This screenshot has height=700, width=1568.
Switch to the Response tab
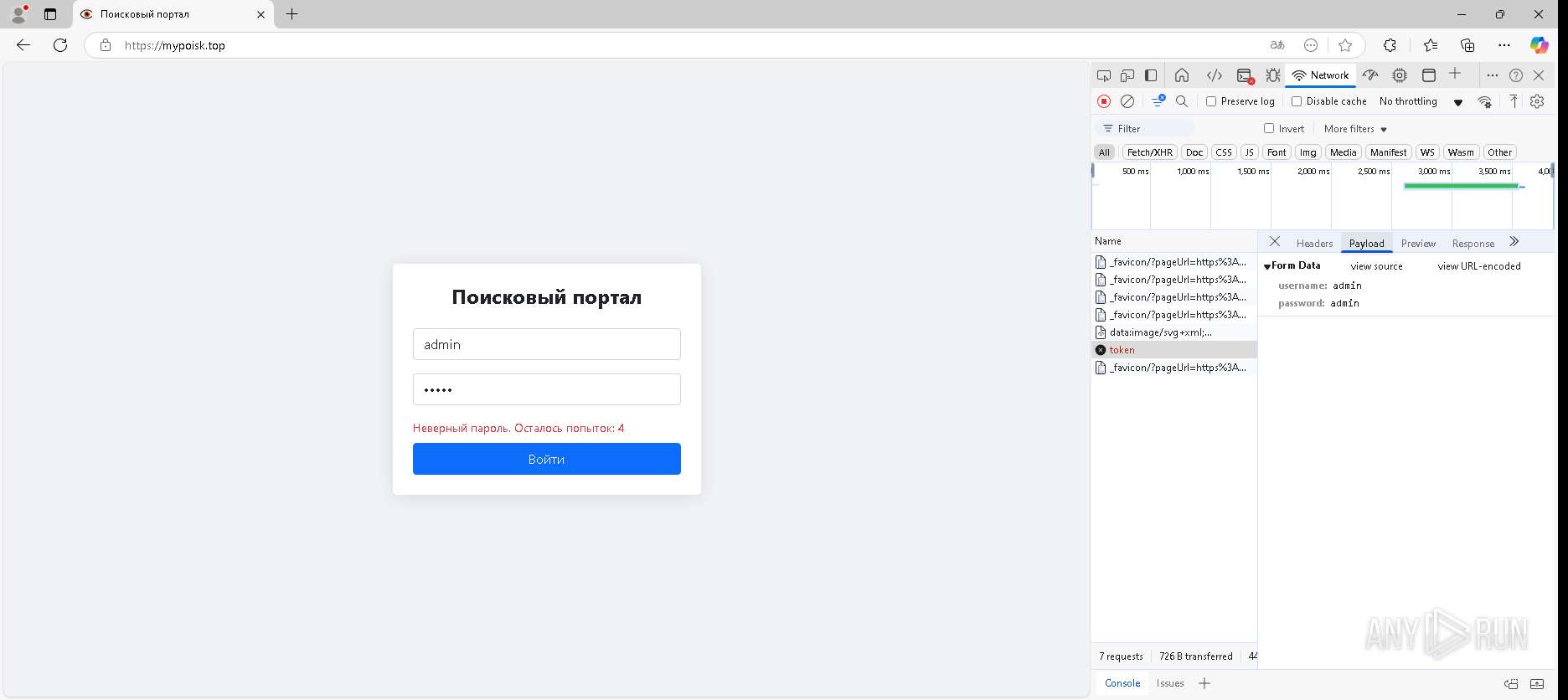click(1473, 244)
